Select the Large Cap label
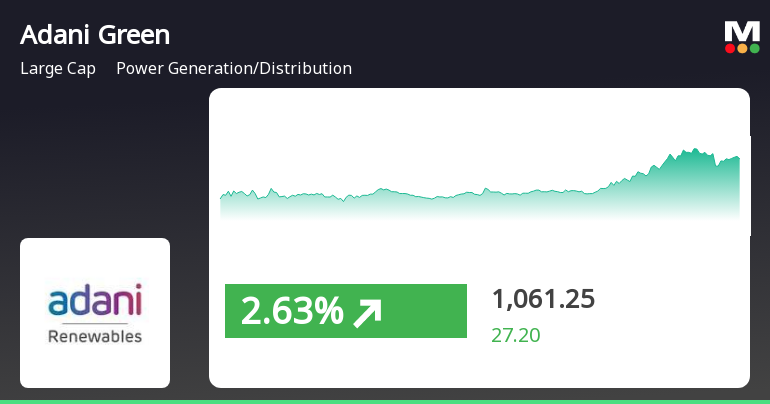Screen dimensions: 770x404 click(58, 69)
